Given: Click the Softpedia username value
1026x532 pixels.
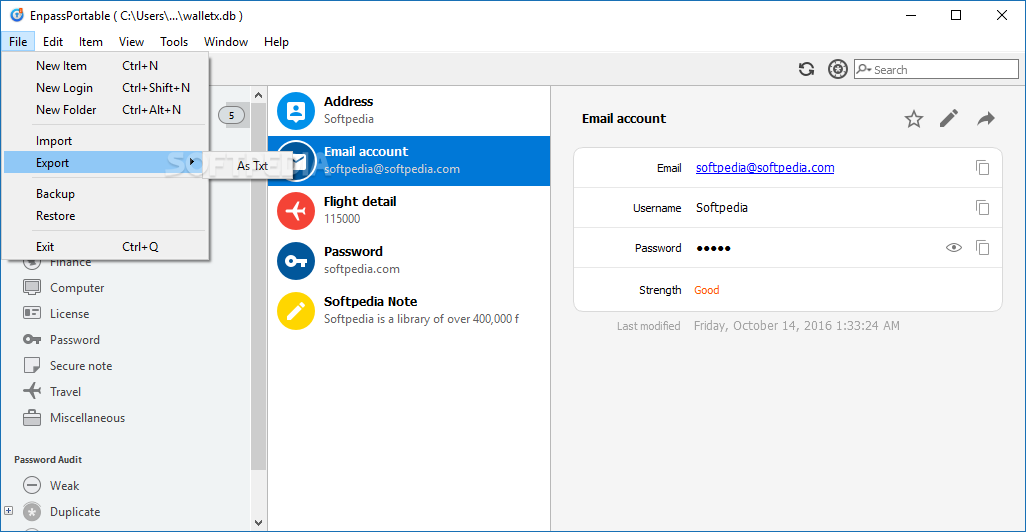Looking at the screenshot, I should pos(722,207).
